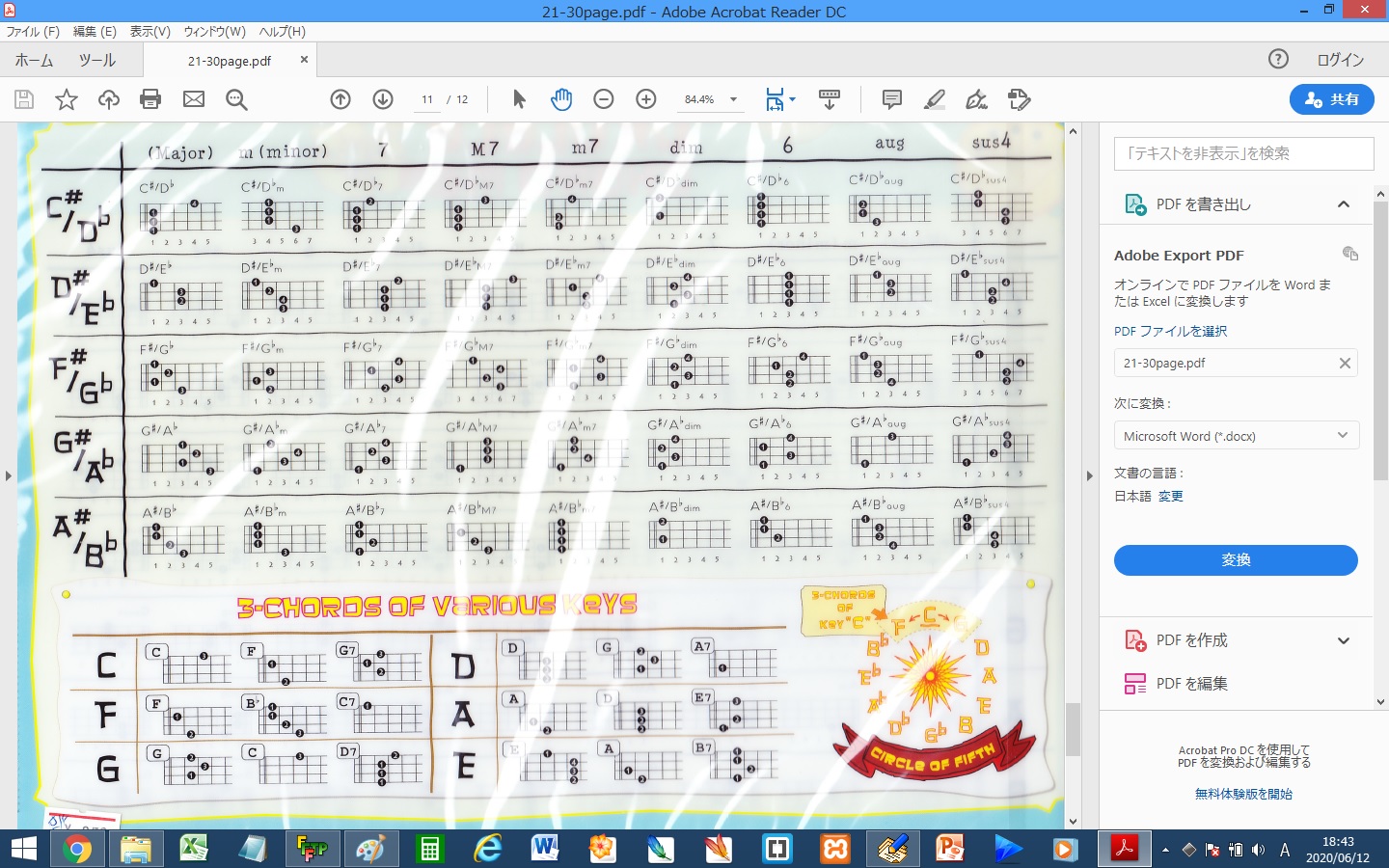The image size is (1389, 868).
Task: Select the Highlight text pen tool
Action: coord(934,99)
